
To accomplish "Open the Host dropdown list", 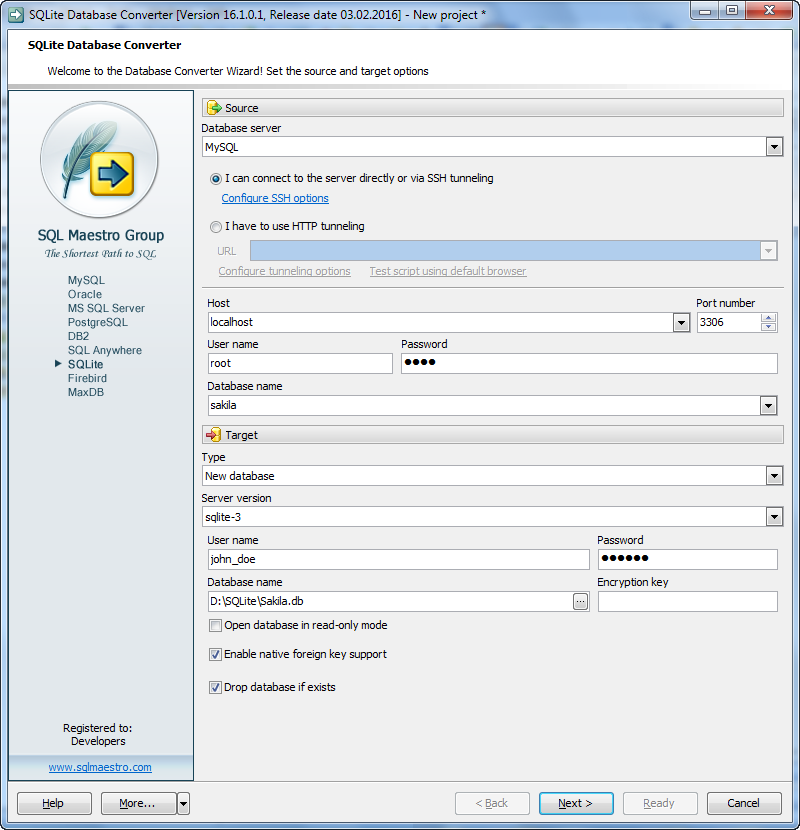I will tap(681, 322).
